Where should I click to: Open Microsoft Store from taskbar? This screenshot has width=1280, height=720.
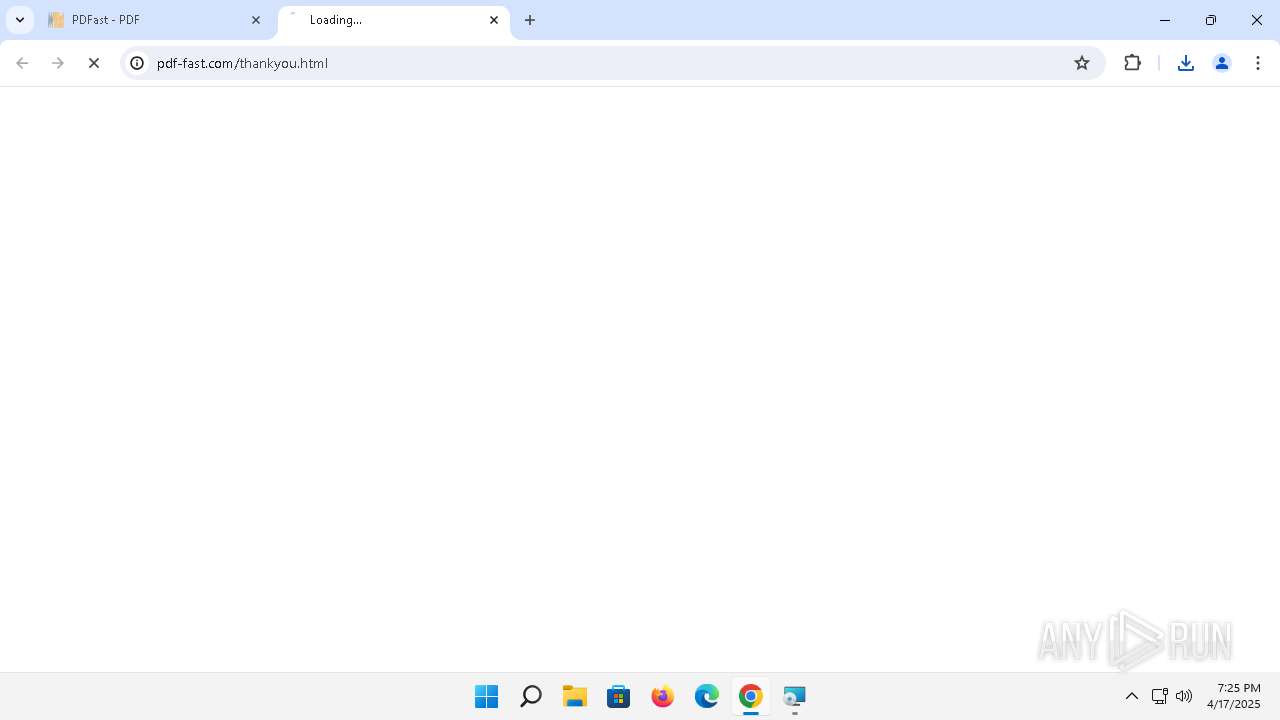[x=619, y=696]
